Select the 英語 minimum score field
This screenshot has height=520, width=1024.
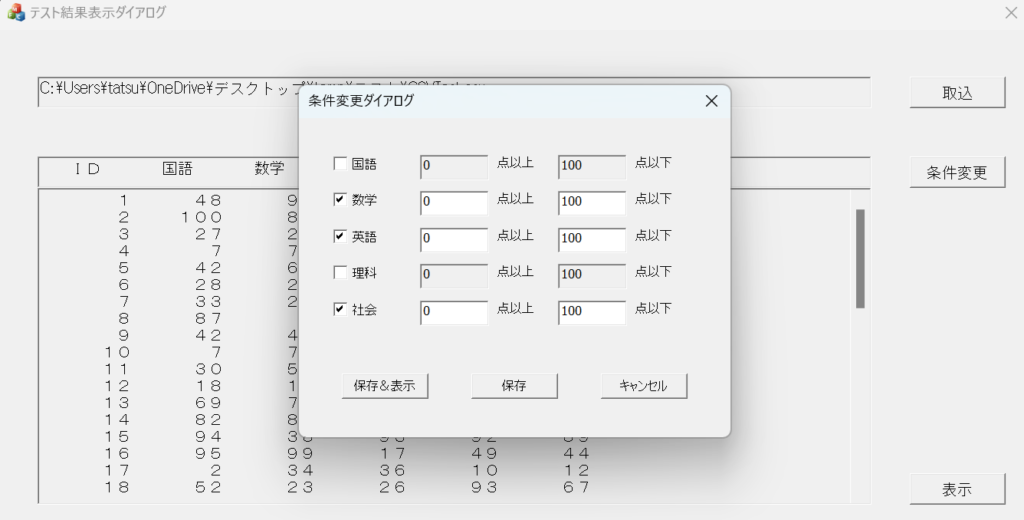(x=454, y=239)
